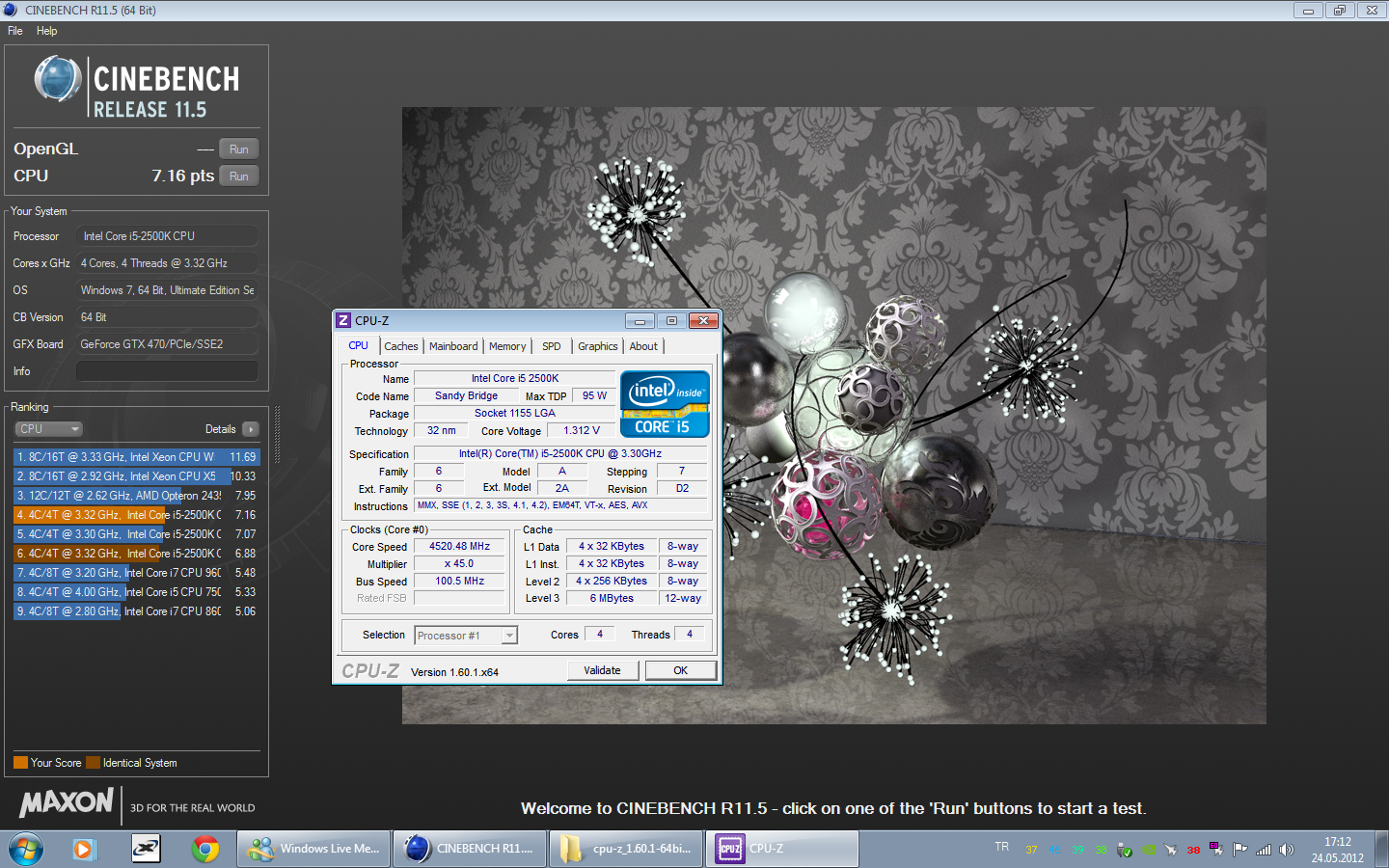
Task: Open the NVIDIA tray icon
Action: 1148,850
